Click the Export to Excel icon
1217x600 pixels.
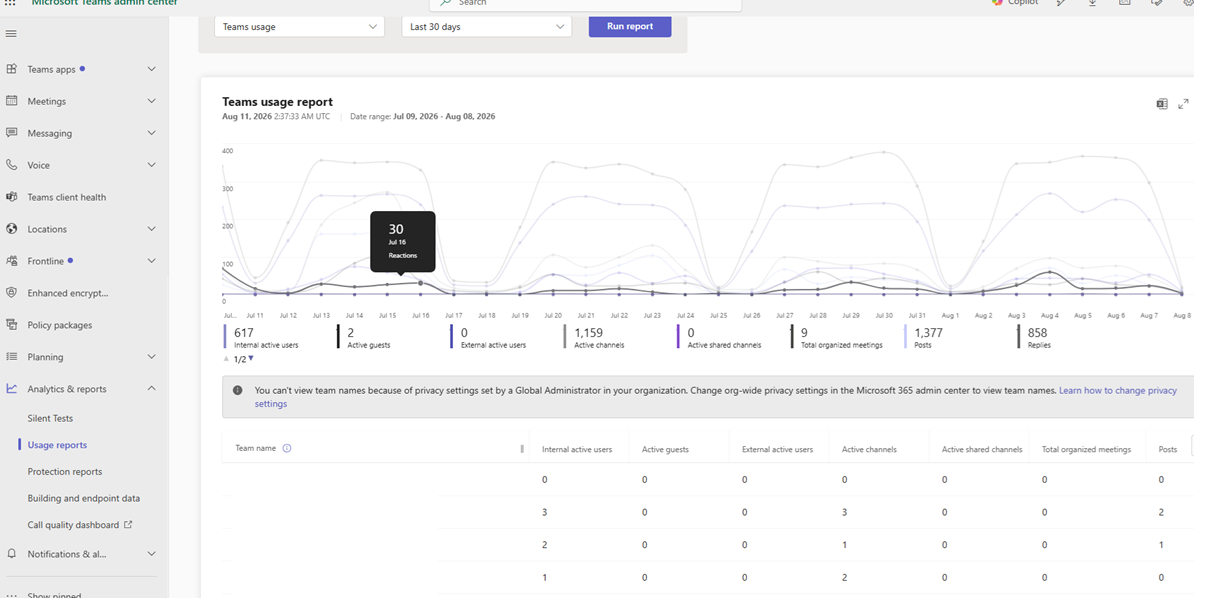tap(1162, 104)
